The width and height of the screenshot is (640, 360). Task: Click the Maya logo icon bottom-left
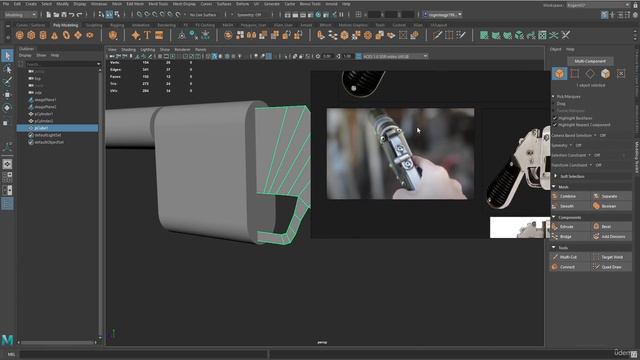pyautogui.click(x=7, y=340)
